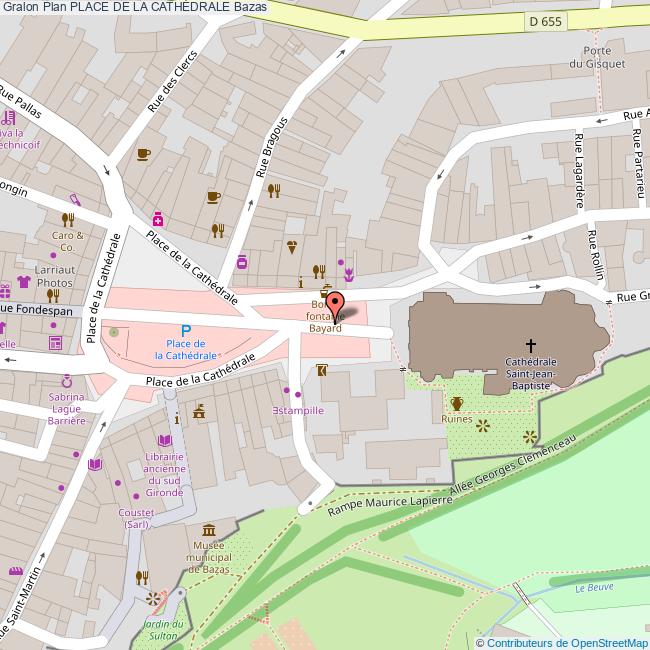Viewport: 650px width, 650px height.
Task: Click the Ruines amphora icon
Action: pos(457,403)
